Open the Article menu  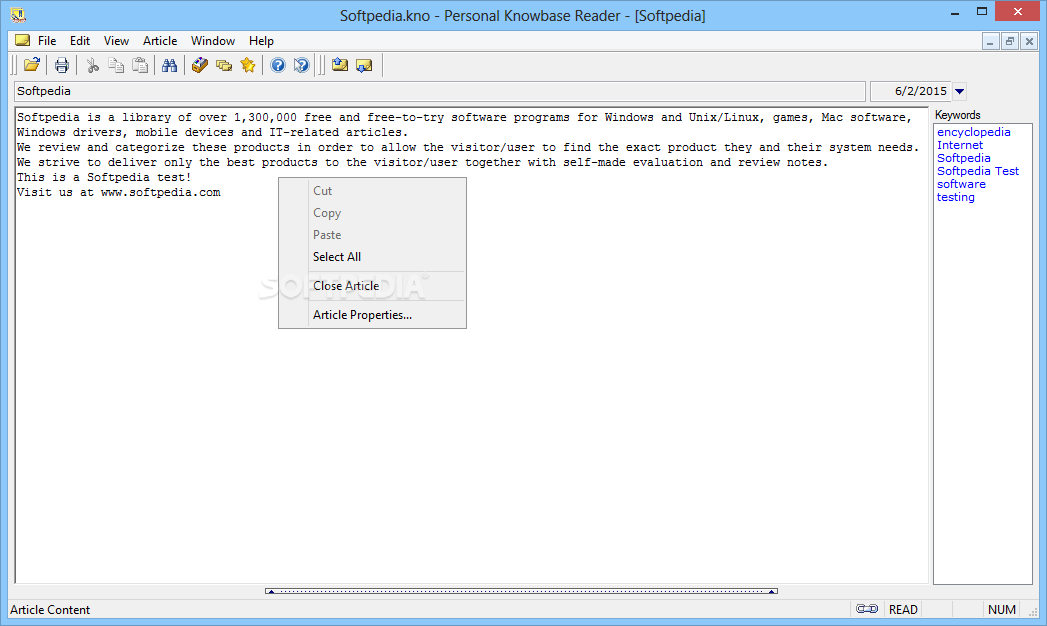coord(160,41)
